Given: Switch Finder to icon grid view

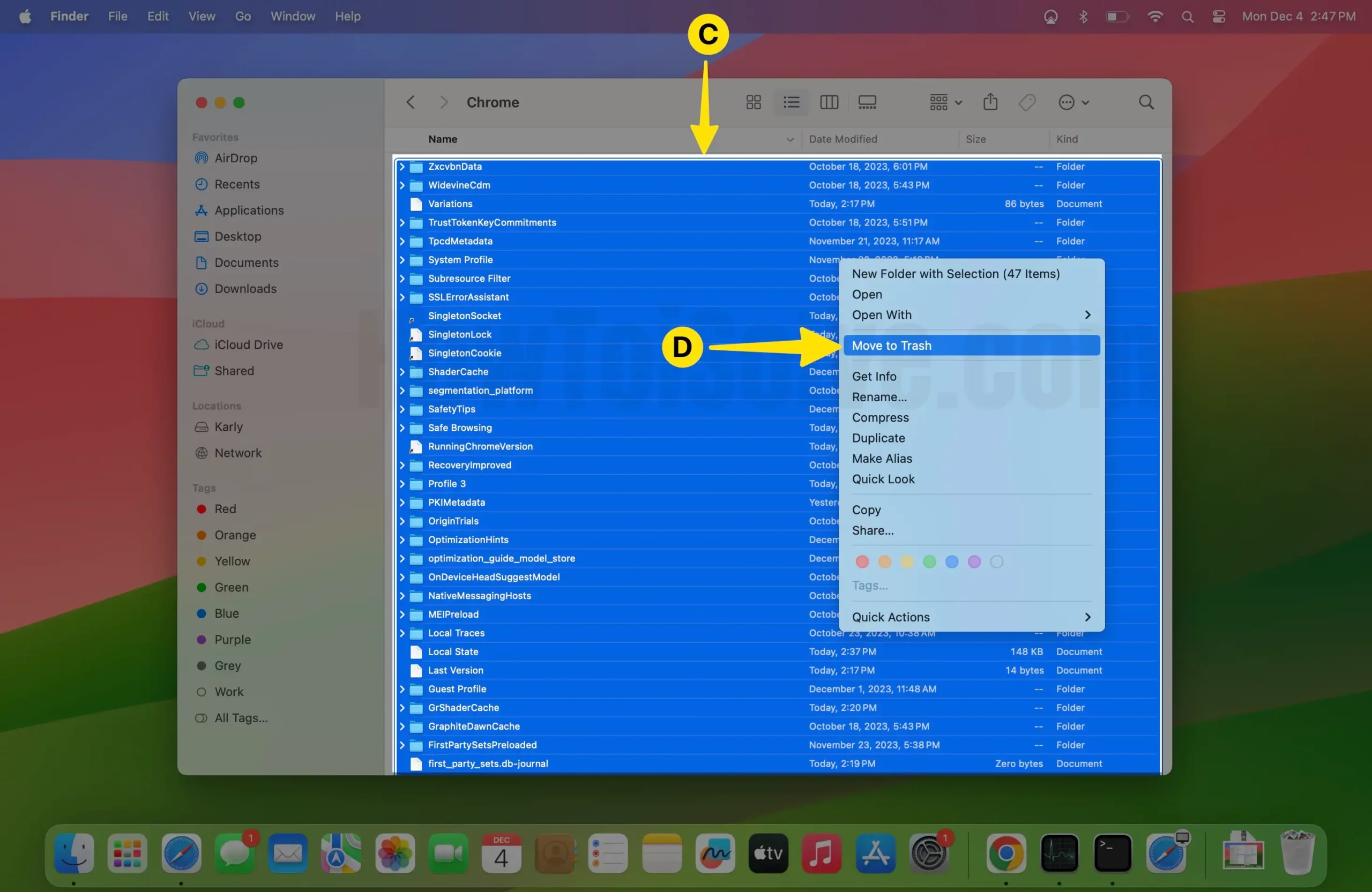Looking at the screenshot, I should point(754,102).
